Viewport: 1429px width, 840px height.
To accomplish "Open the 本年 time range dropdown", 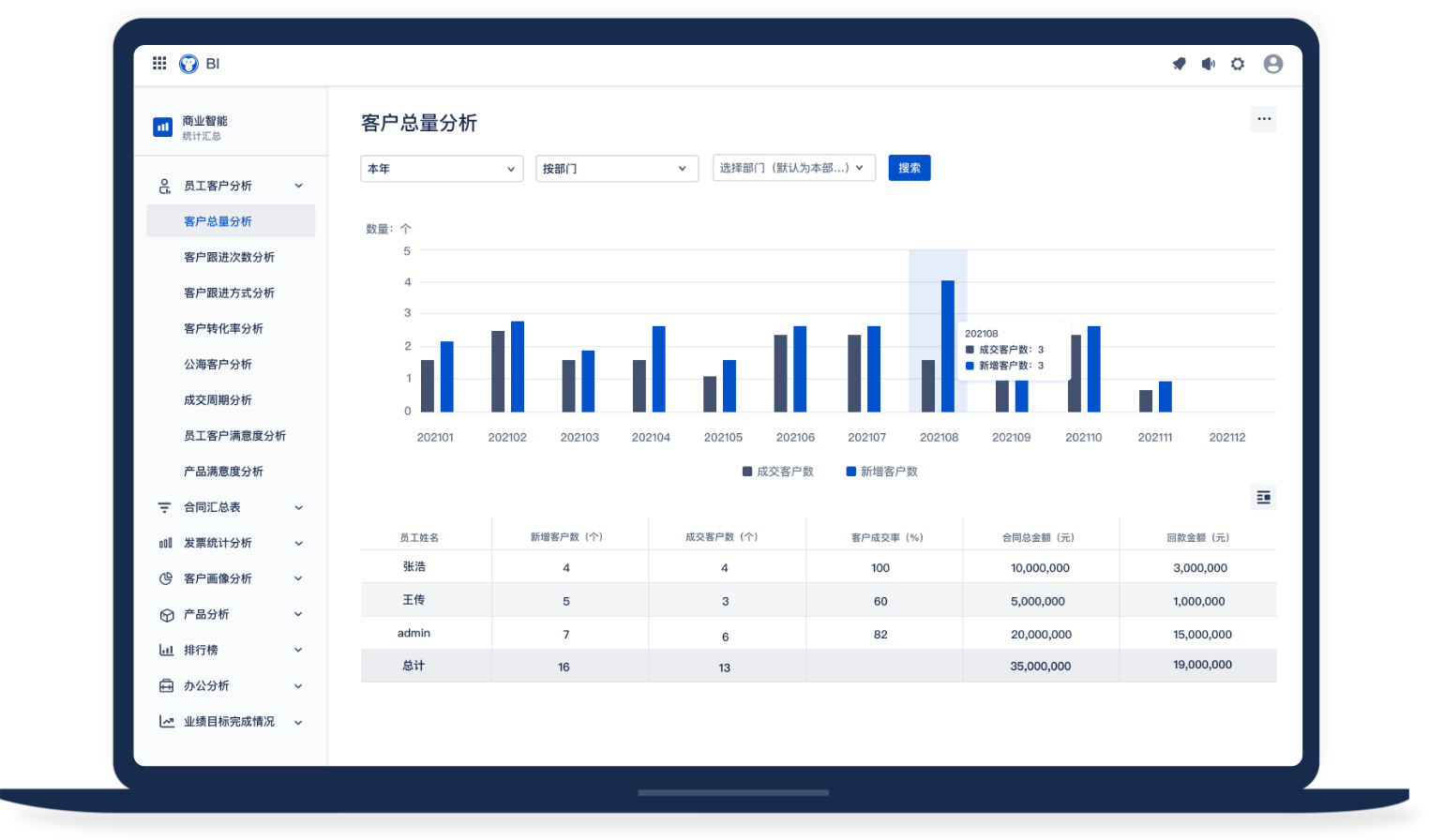I will point(442,169).
